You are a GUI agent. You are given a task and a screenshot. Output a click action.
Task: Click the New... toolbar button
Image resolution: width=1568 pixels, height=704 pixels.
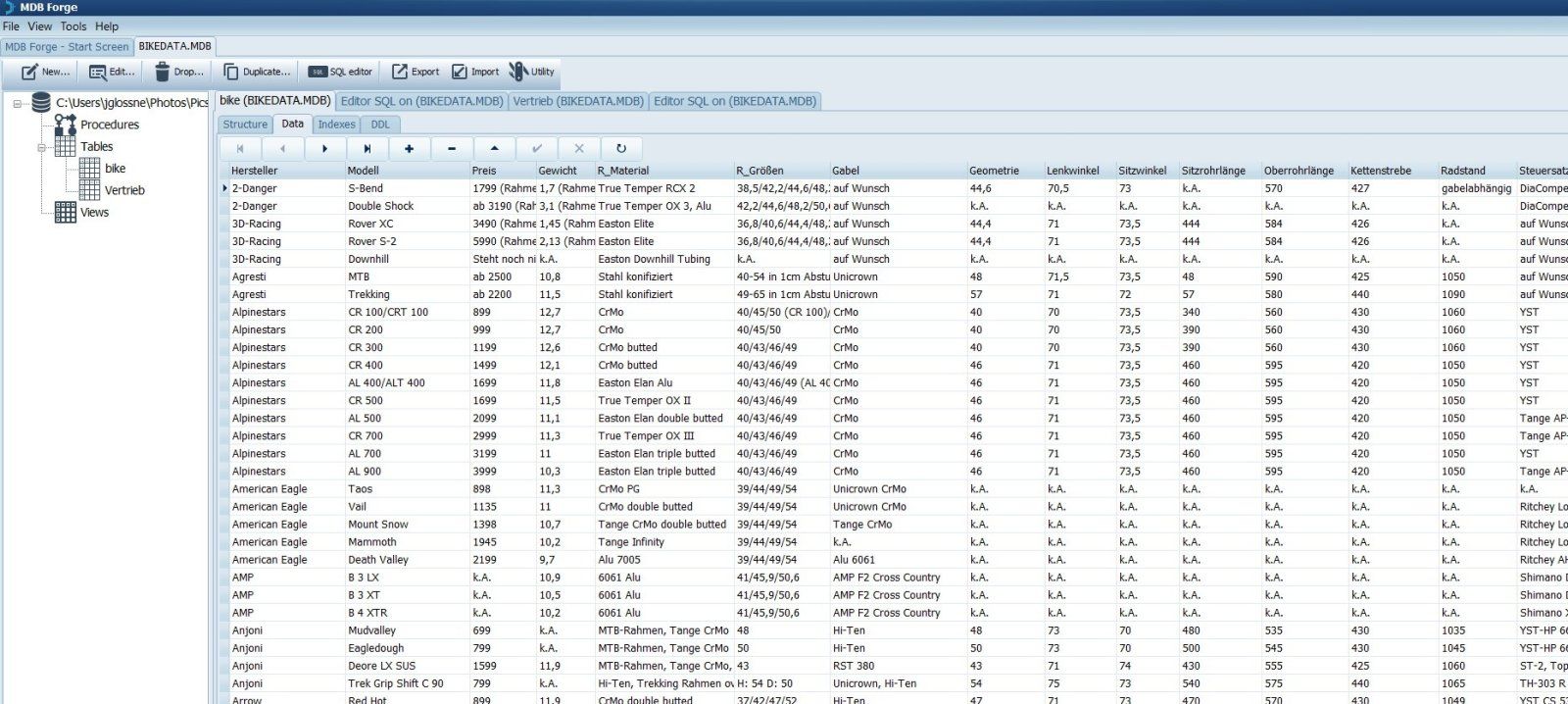pyautogui.click(x=45, y=72)
